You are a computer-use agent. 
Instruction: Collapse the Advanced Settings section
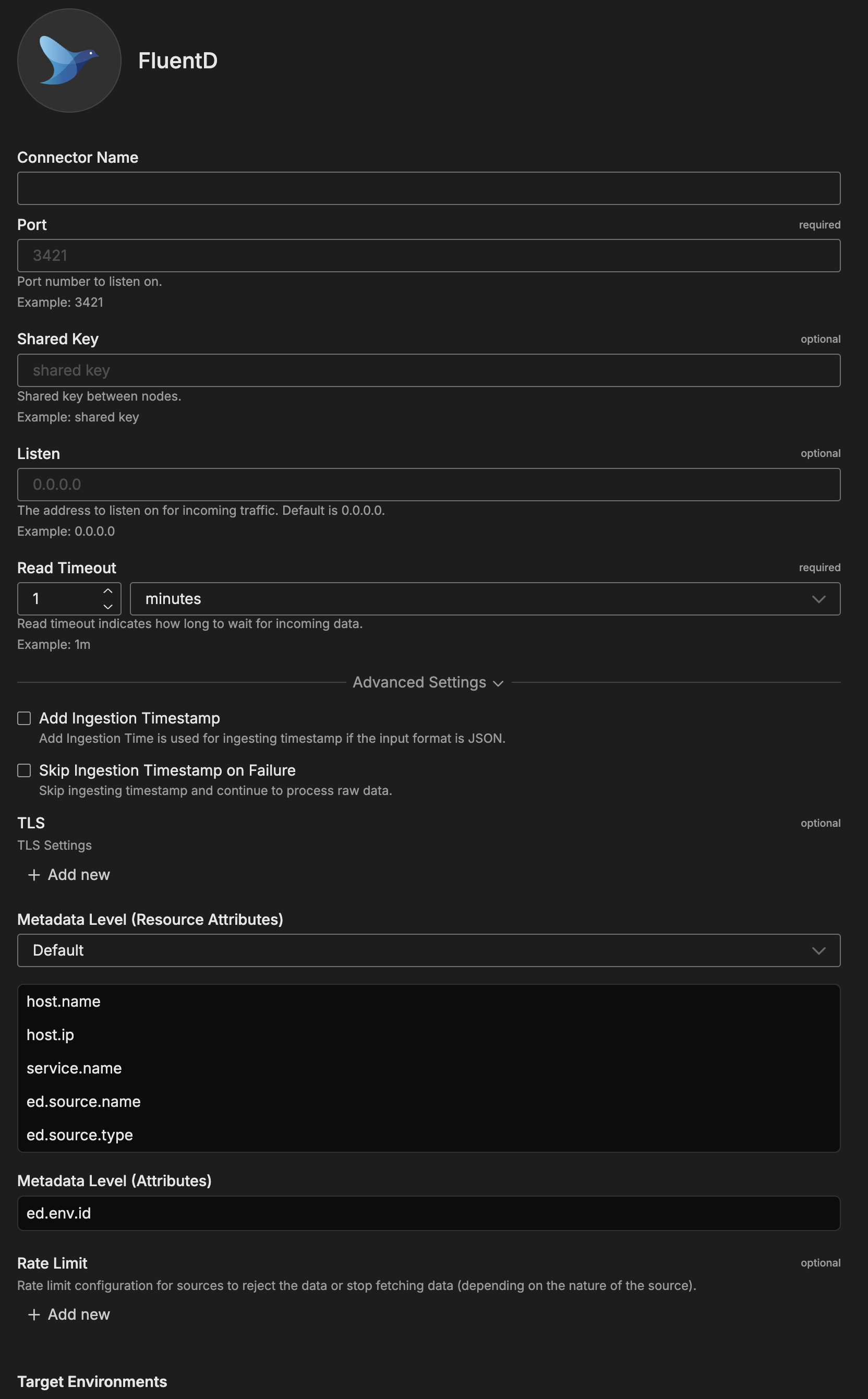pos(428,682)
